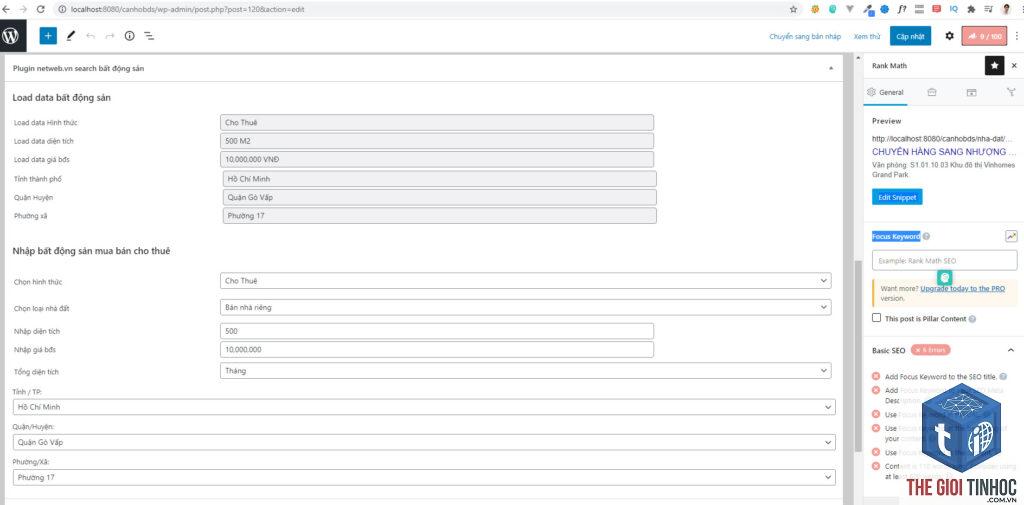
Task: Click the Rank Math star pin icon
Action: tap(994, 65)
